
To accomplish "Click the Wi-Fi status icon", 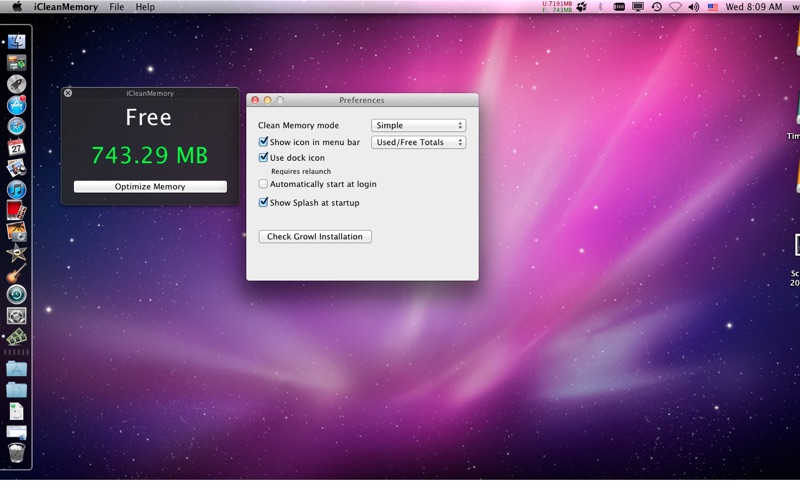I will click(675, 7).
